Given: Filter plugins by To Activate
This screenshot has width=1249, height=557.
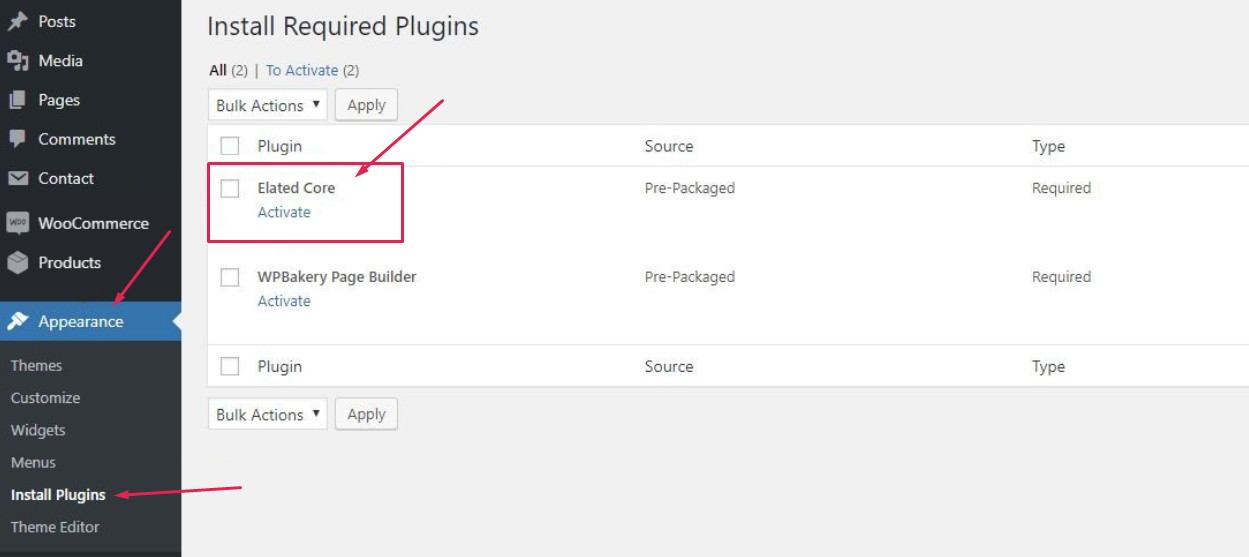Looking at the screenshot, I should coord(302,70).
